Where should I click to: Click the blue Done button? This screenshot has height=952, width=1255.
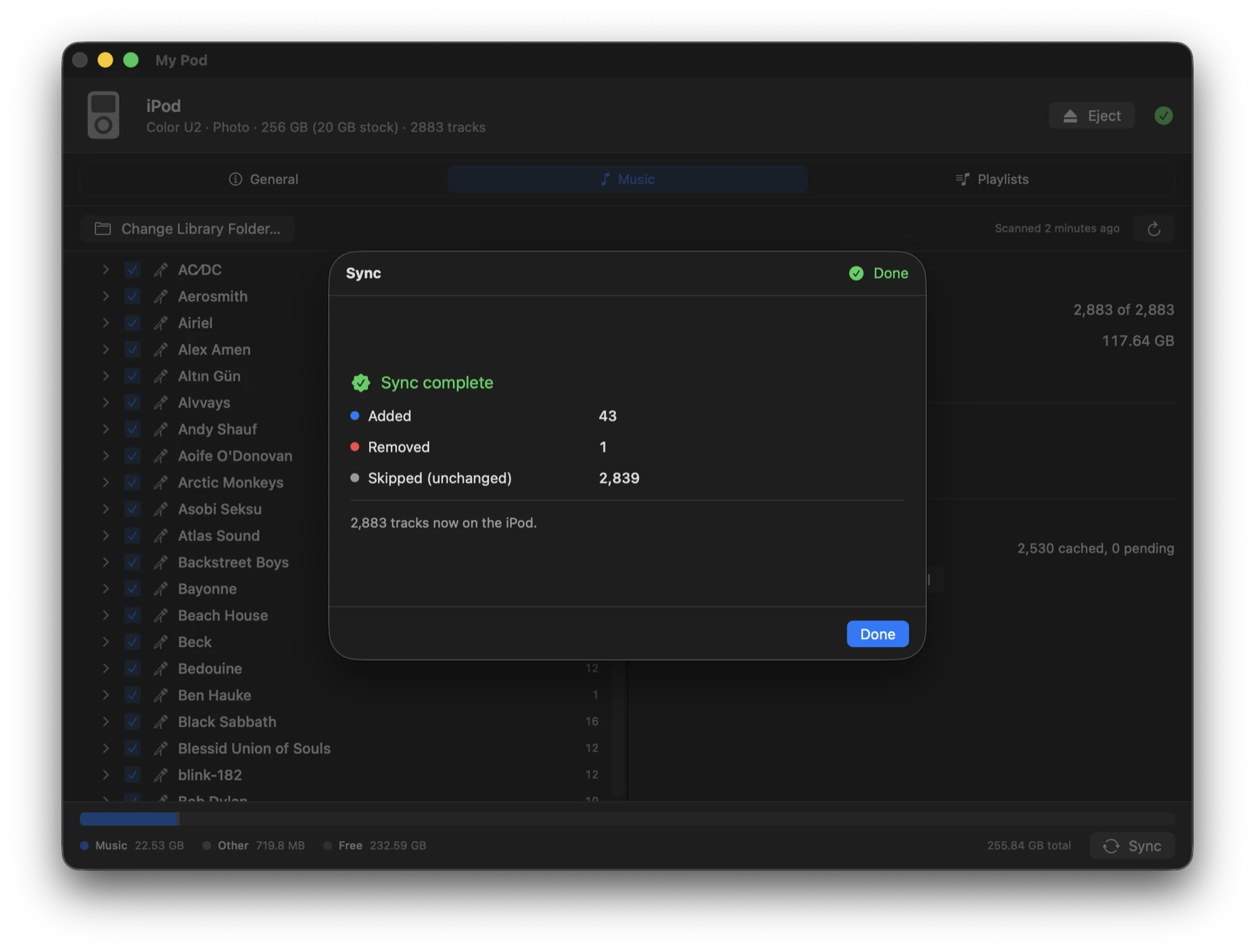(x=878, y=634)
